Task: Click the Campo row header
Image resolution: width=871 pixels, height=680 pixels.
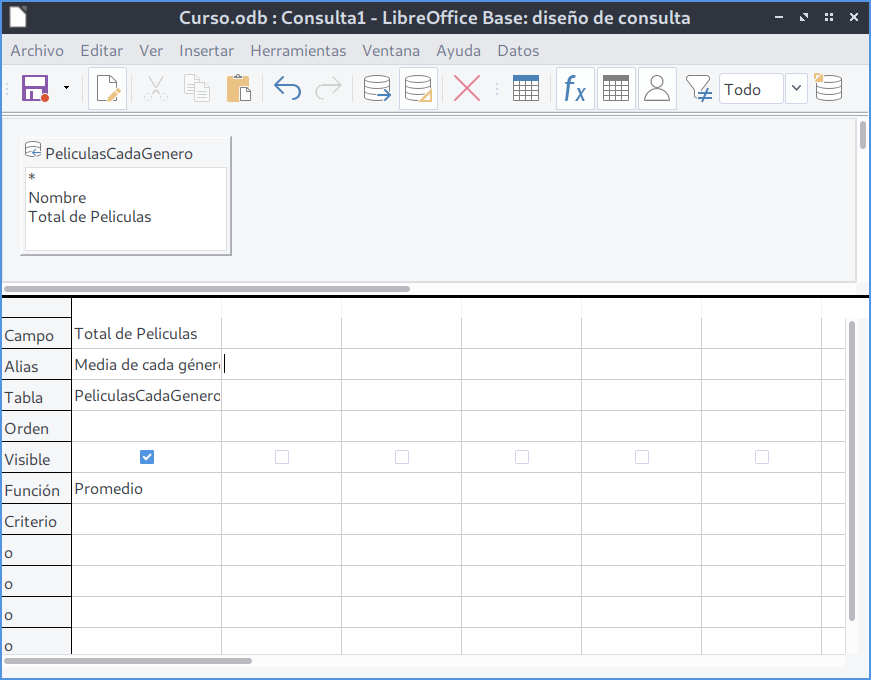Action: click(x=37, y=335)
